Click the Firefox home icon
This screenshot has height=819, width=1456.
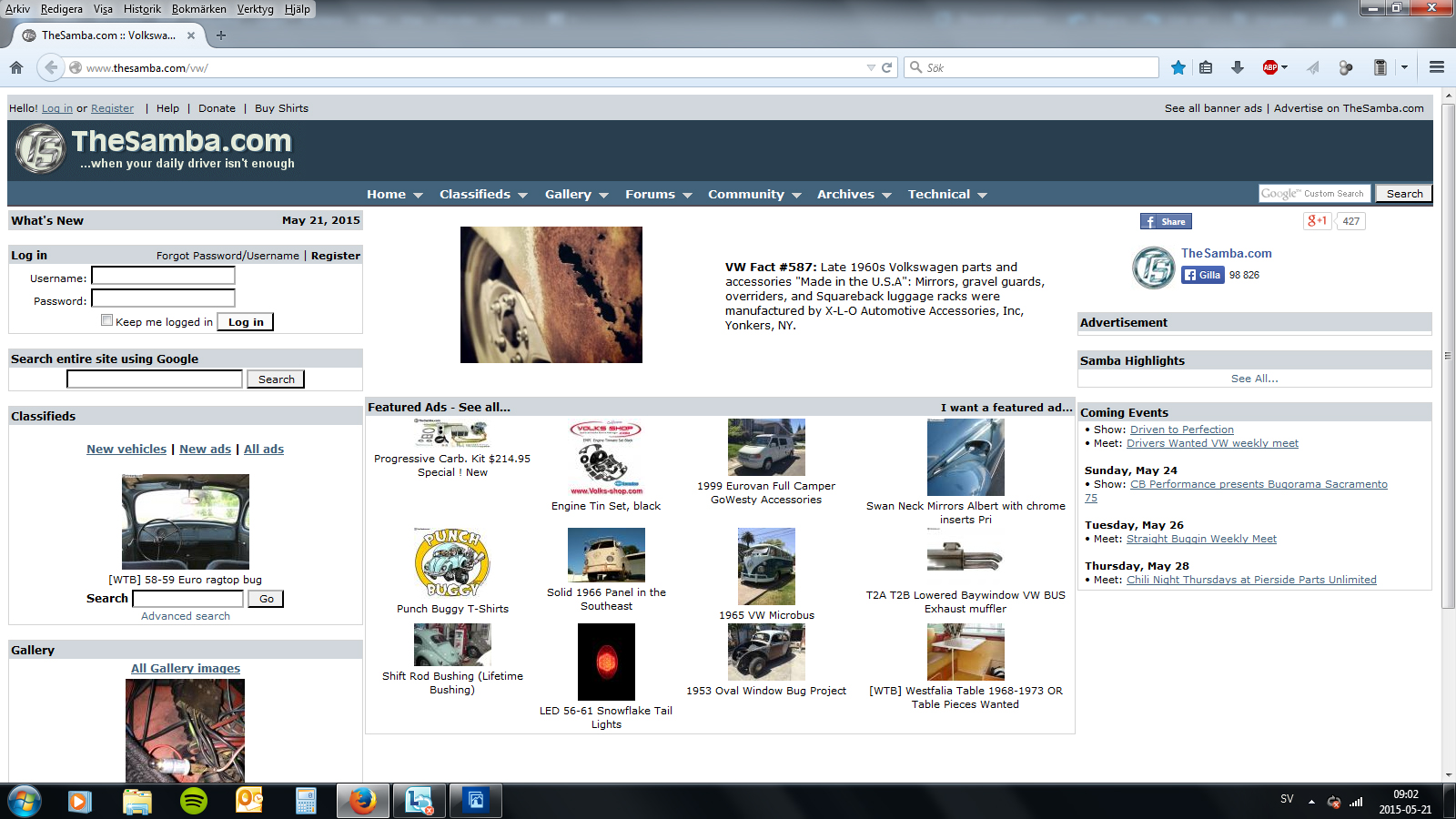[x=16, y=67]
